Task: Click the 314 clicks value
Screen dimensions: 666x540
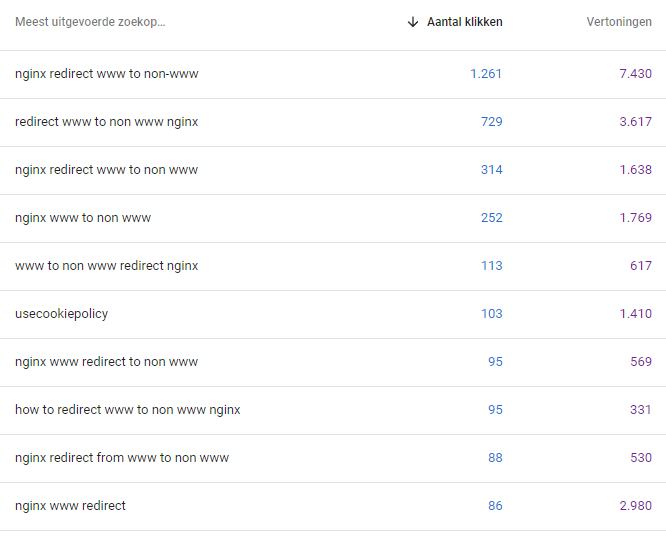Action: click(x=491, y=170)
